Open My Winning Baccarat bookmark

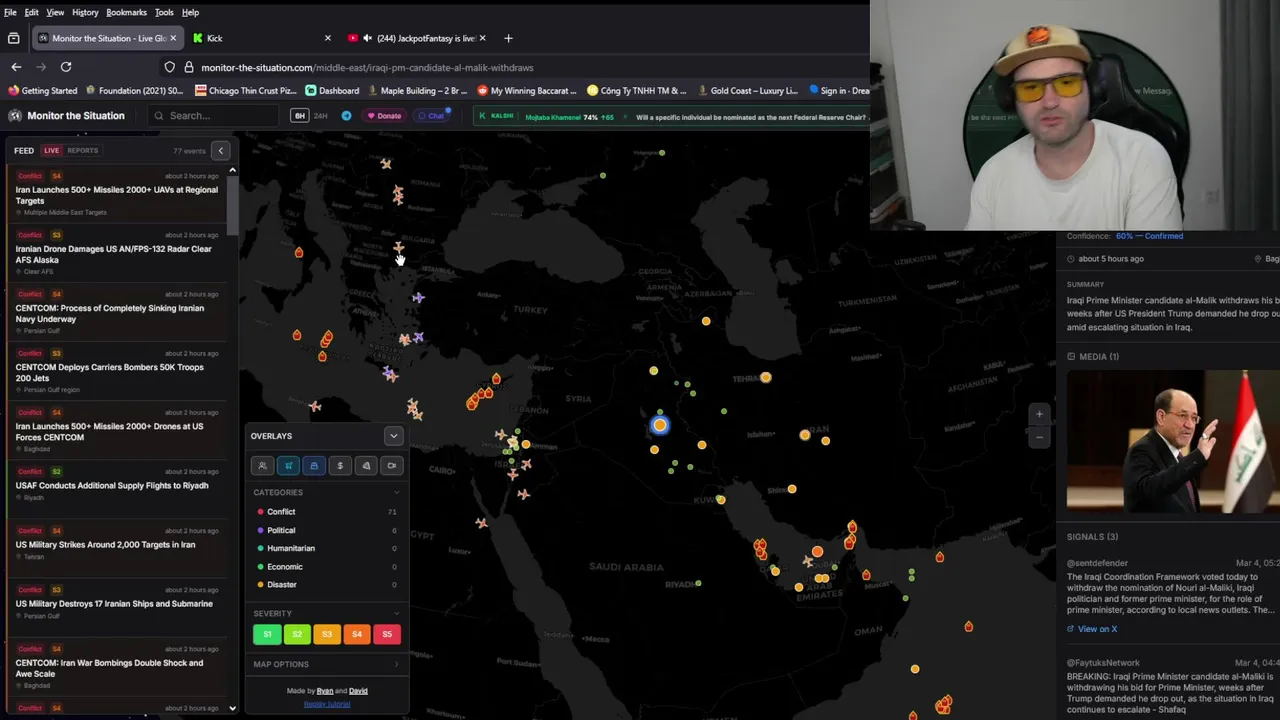[527, 90]
